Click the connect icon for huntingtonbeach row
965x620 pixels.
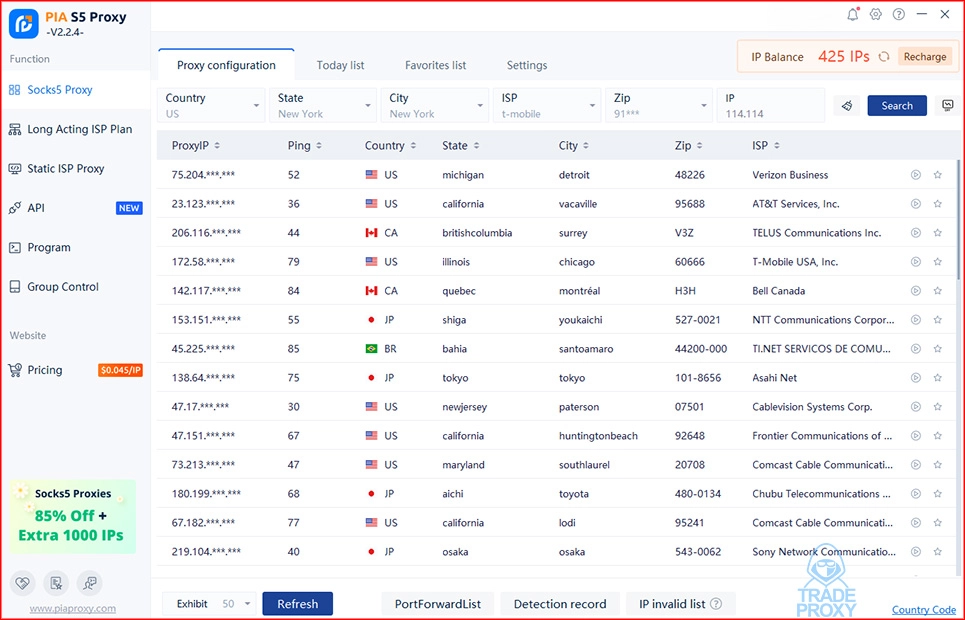coord(916,435)
